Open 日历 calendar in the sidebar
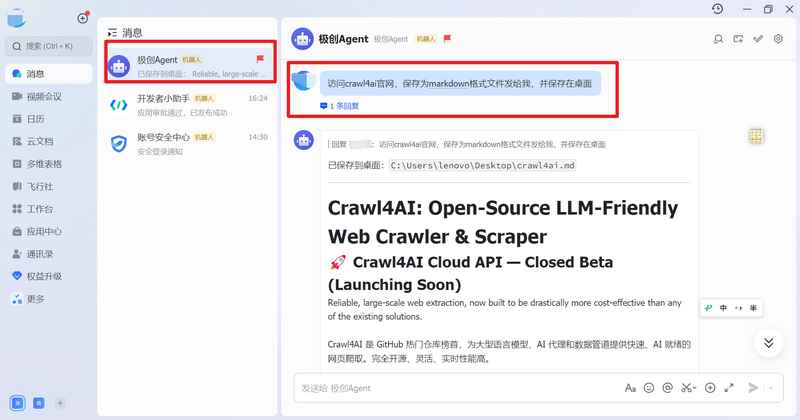Image resolution: width=800 pixels, height=420 pixels. tap(49, 119)
